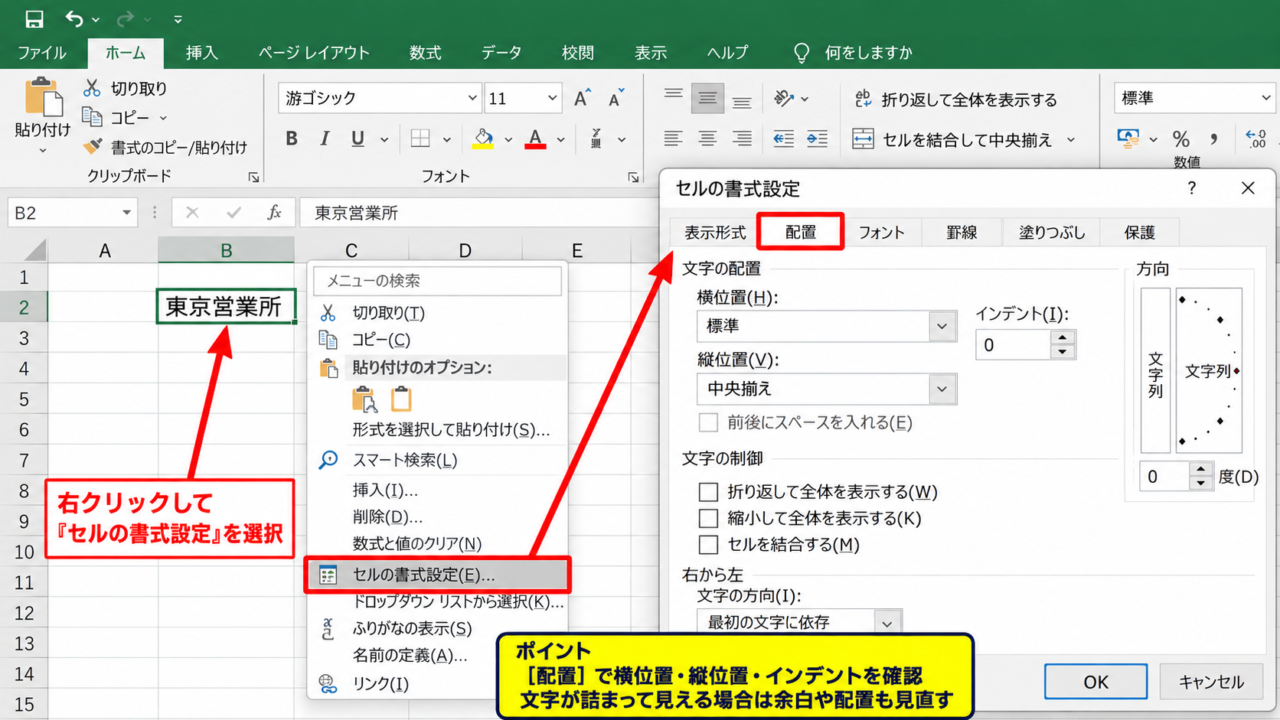Viewport: 1280px width, 720px height.
Task: Switch to the 表示形式 tab in dialog
Action: click(x=715, y=232)
